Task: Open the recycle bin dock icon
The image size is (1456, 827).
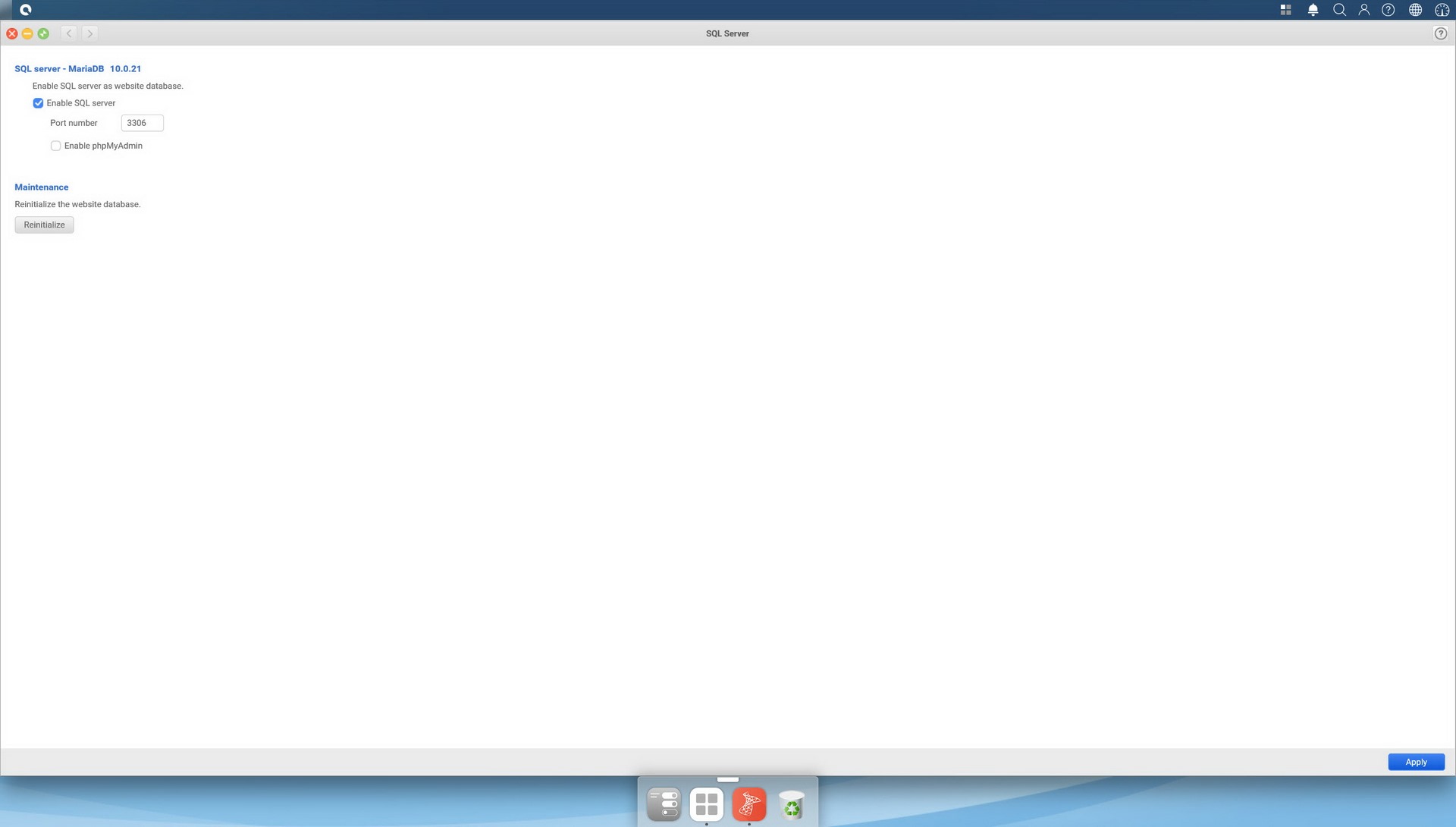Action: click(x=791, y=804)
